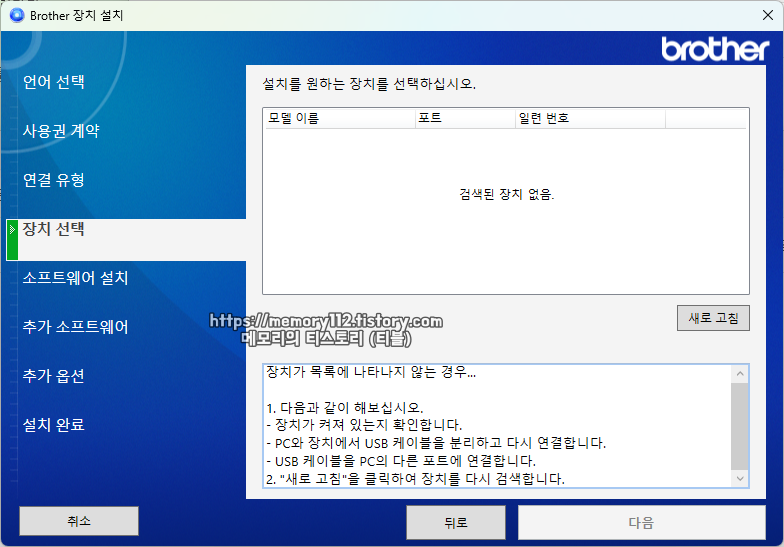The width and height of the screenshot is (784, 547).
Task: Select the 언어 선택 step
Action: coord(54,82)
